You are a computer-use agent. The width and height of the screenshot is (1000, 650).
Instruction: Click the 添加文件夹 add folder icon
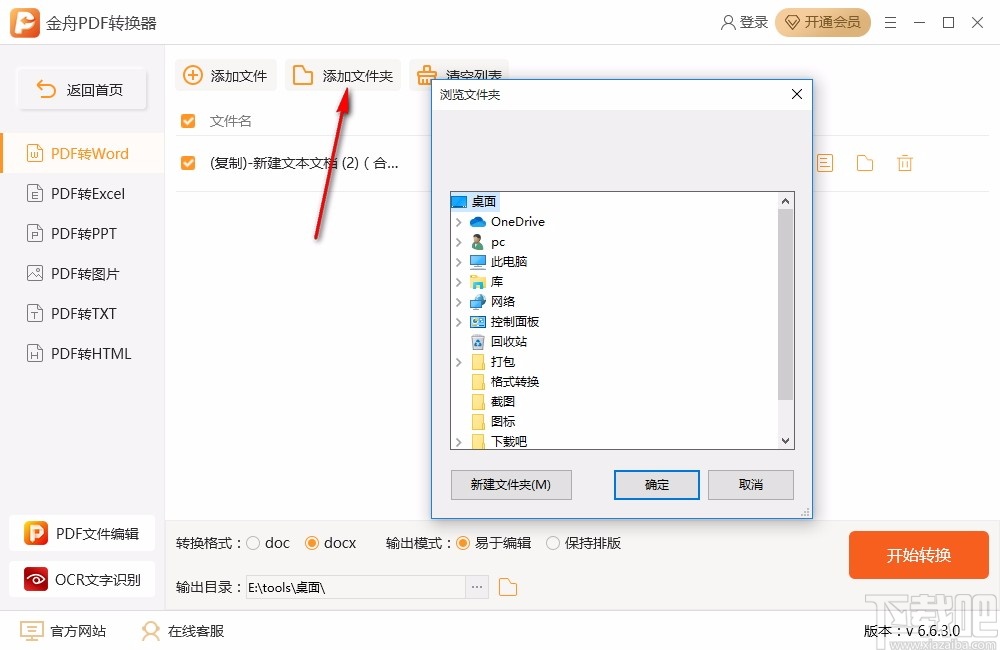tap(304, 75)
